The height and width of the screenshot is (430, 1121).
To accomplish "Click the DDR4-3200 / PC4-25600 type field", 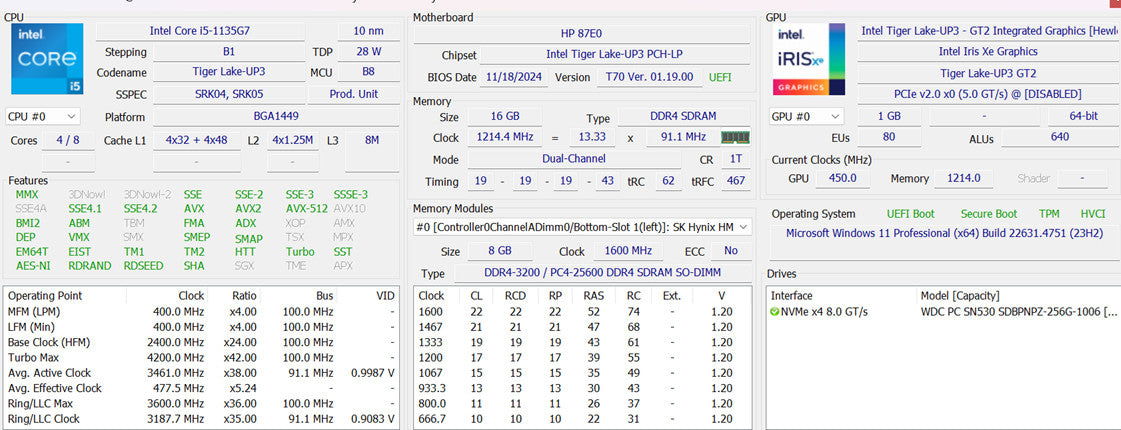I will click(601, 273).
